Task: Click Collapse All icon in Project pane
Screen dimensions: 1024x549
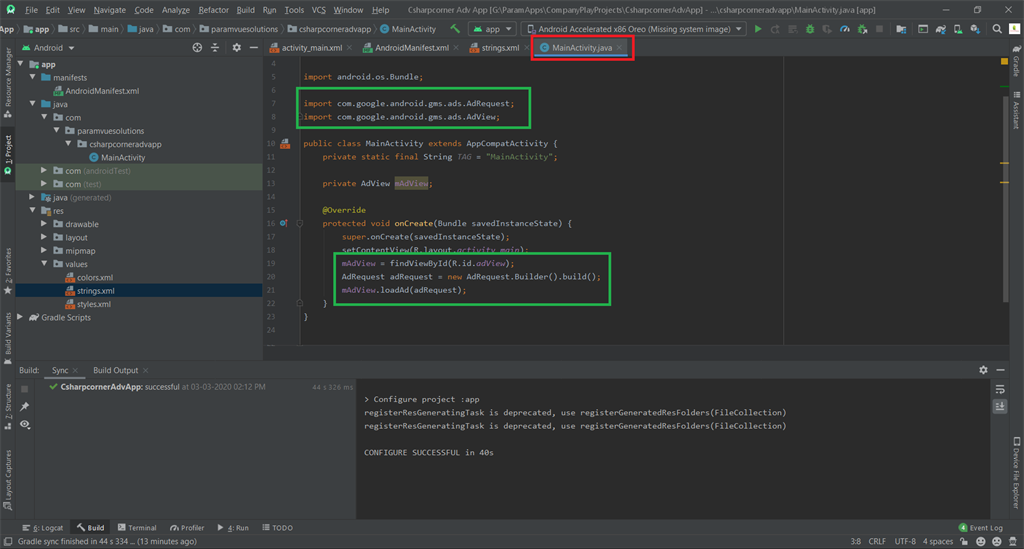Action: (215, 48)
